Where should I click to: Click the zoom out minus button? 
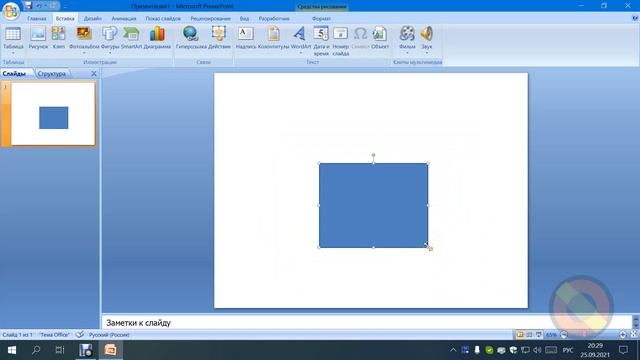[564, 335]
